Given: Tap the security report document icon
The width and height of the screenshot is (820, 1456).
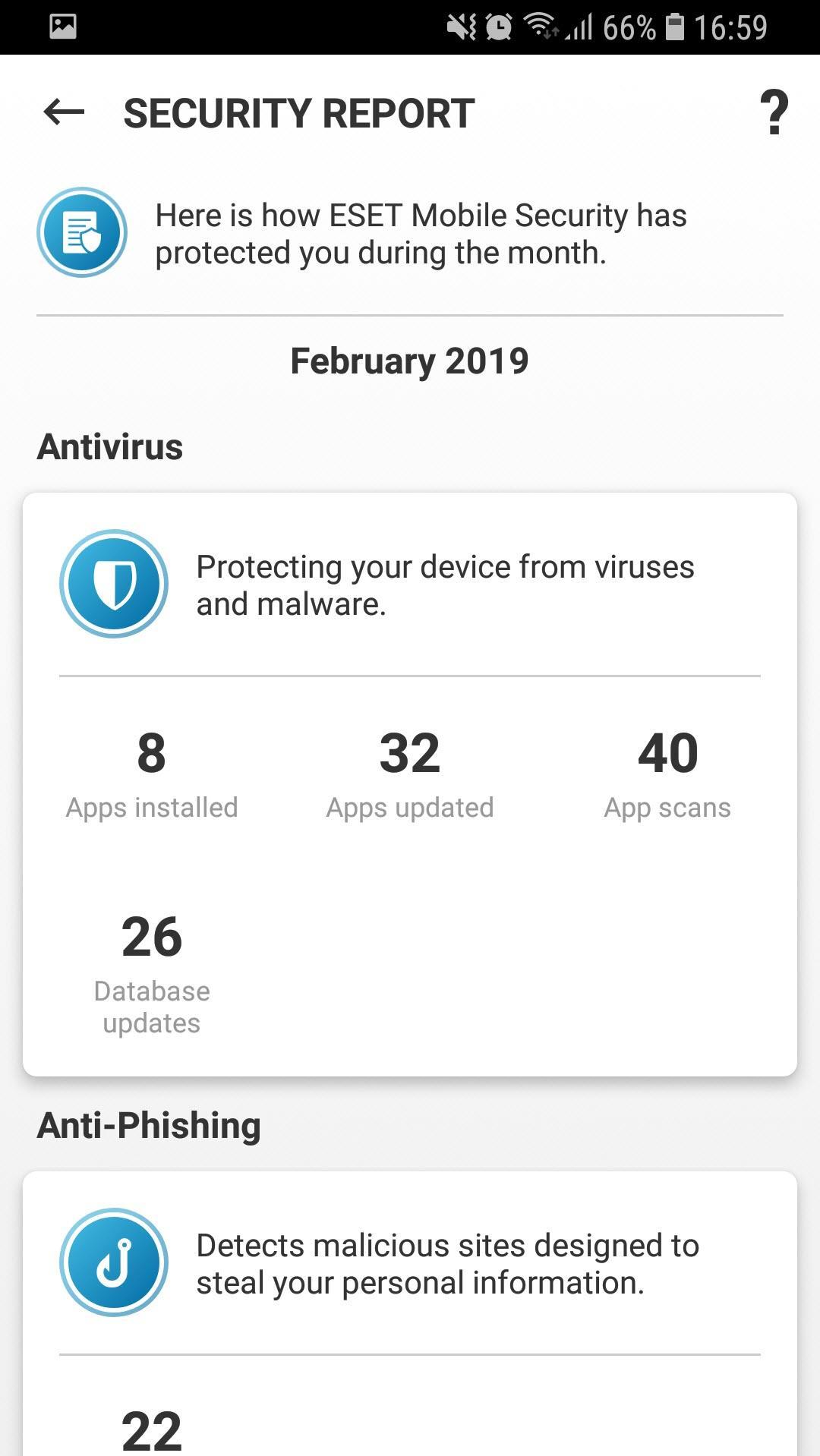Looking at the screenshot, I should click(82, 232).
